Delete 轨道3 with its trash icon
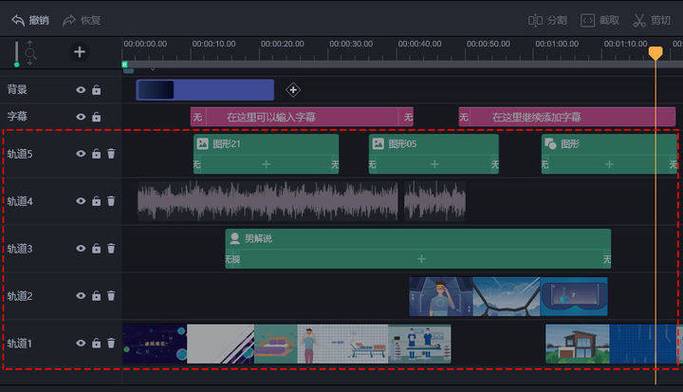The image size is (683, 392). pos(111,248)
